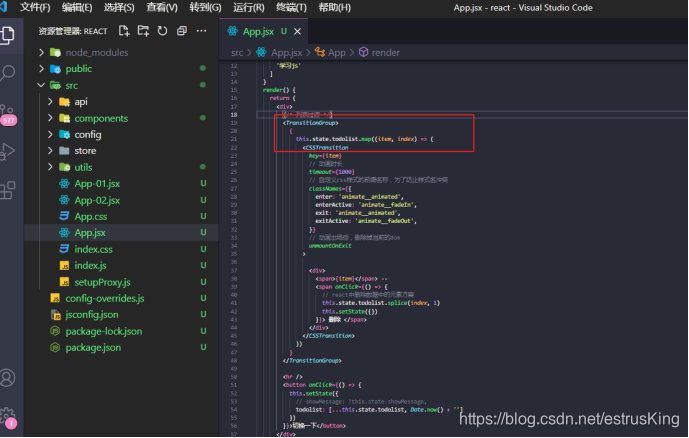Viewport: 689px width, 438px height.
Task: Click the todolist.splice code on line 41
Action: [381, 303]
